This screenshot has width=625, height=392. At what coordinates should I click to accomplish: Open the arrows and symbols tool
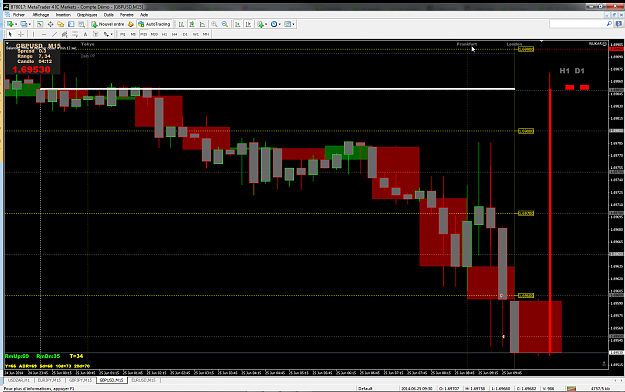click(106, 34)
